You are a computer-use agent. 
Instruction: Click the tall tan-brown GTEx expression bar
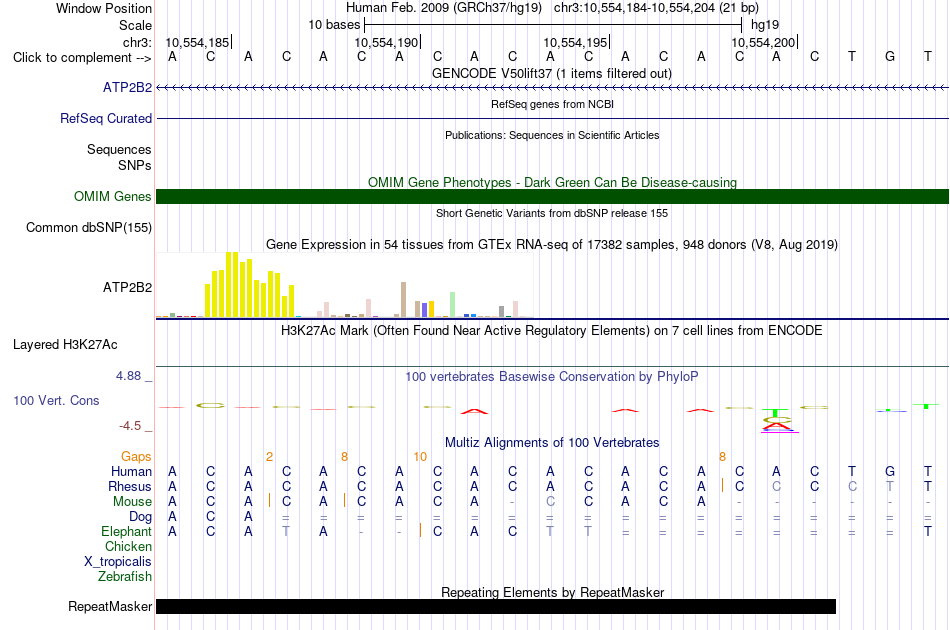click(x=404, y=299)
